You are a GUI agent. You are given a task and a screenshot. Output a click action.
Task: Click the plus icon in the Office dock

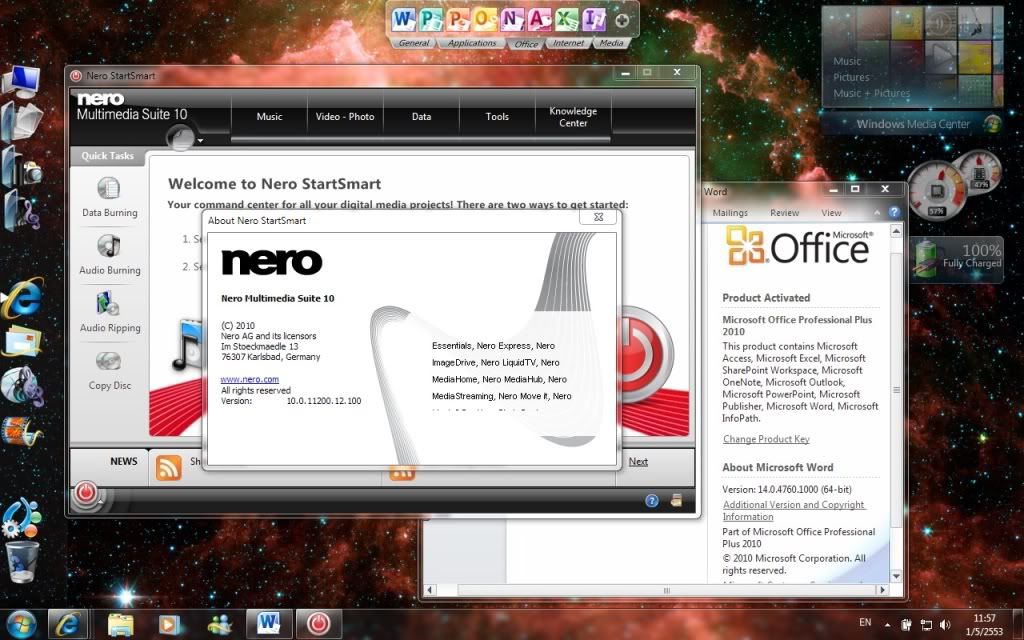click(x=622, y=21)
